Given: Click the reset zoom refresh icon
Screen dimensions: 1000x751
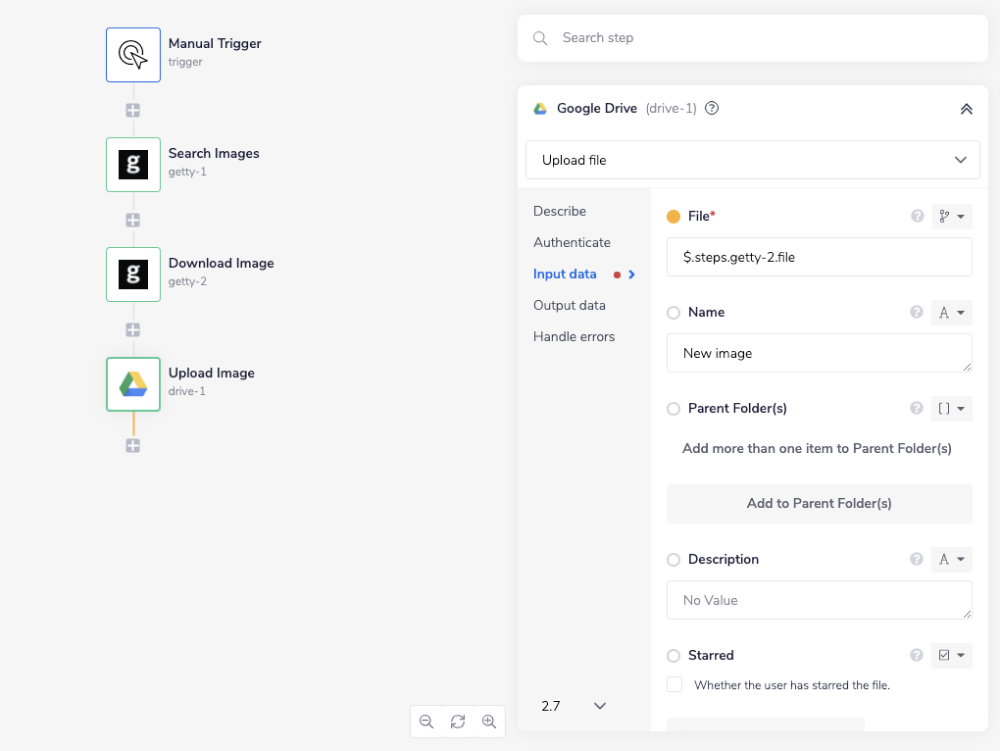Looking at the screenshot, I should click(x=458, y=721).
